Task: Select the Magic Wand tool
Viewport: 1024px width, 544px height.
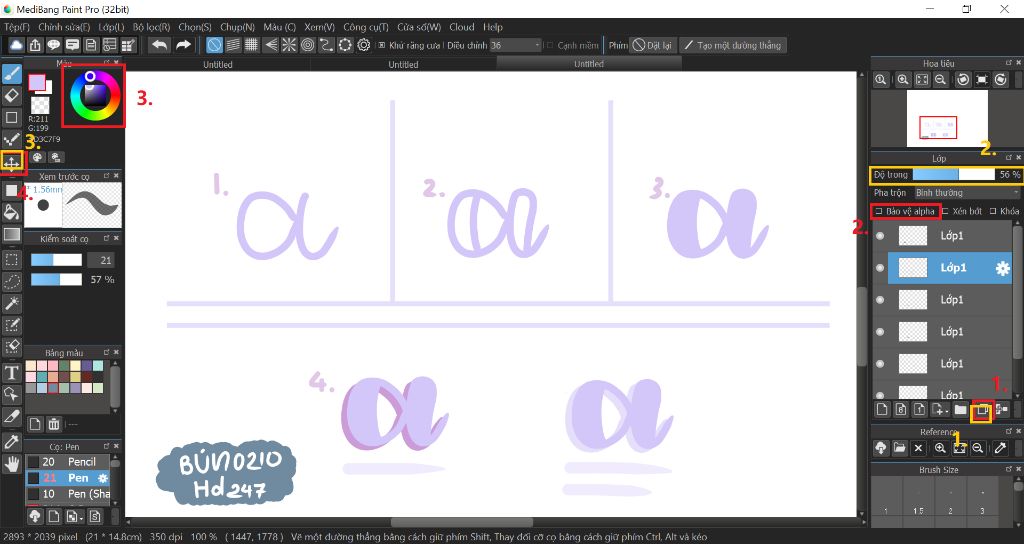Action: (12, 303)
